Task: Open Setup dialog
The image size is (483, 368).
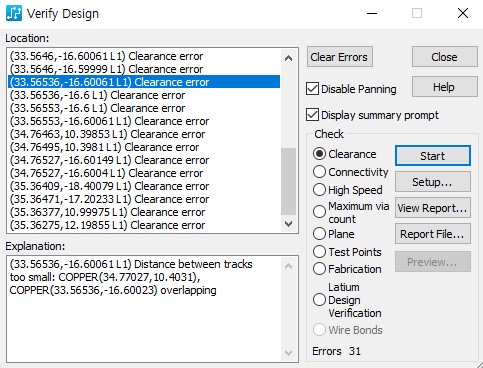Action: coord(433,182)
